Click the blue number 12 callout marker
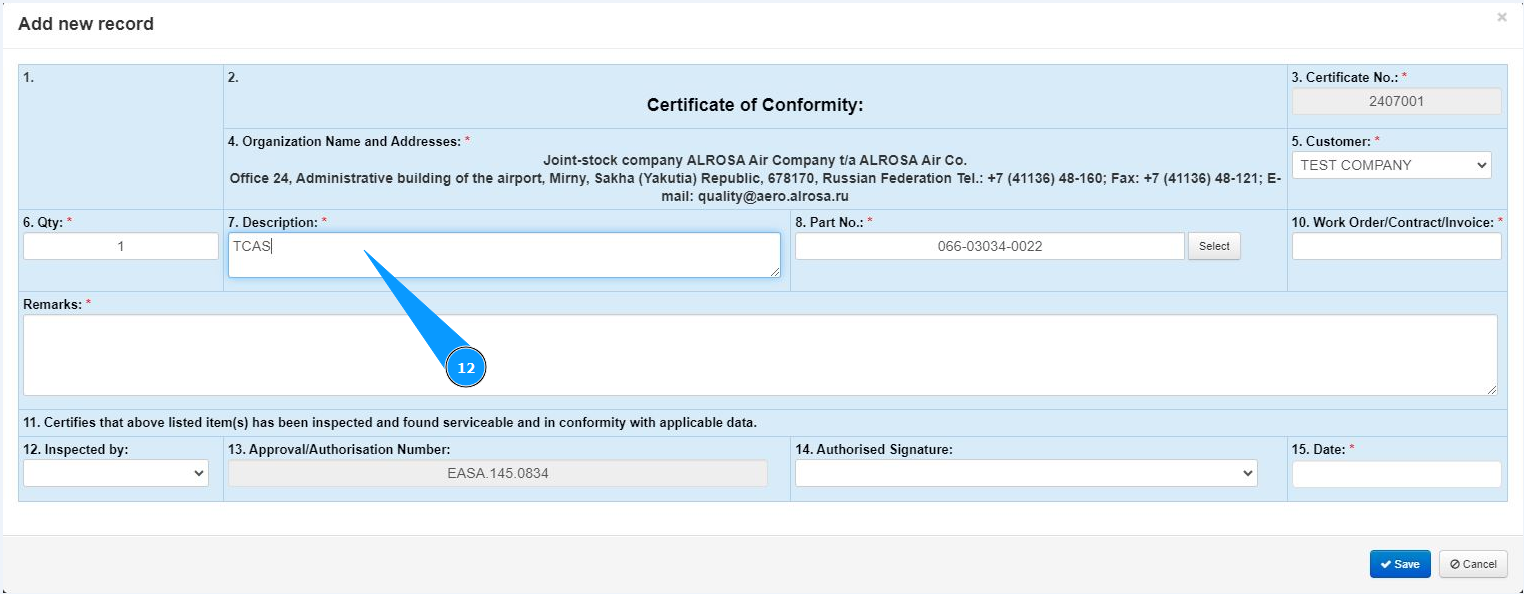 (466, 368)
